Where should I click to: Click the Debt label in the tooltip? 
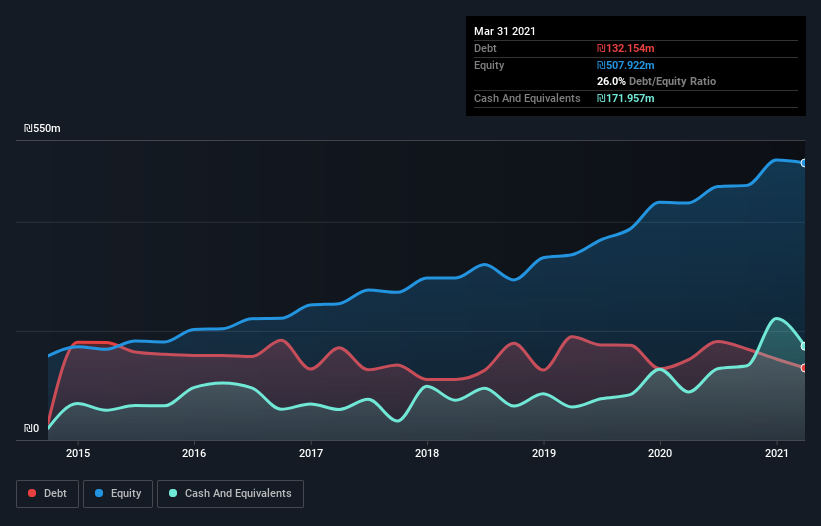tap(485, 48)
